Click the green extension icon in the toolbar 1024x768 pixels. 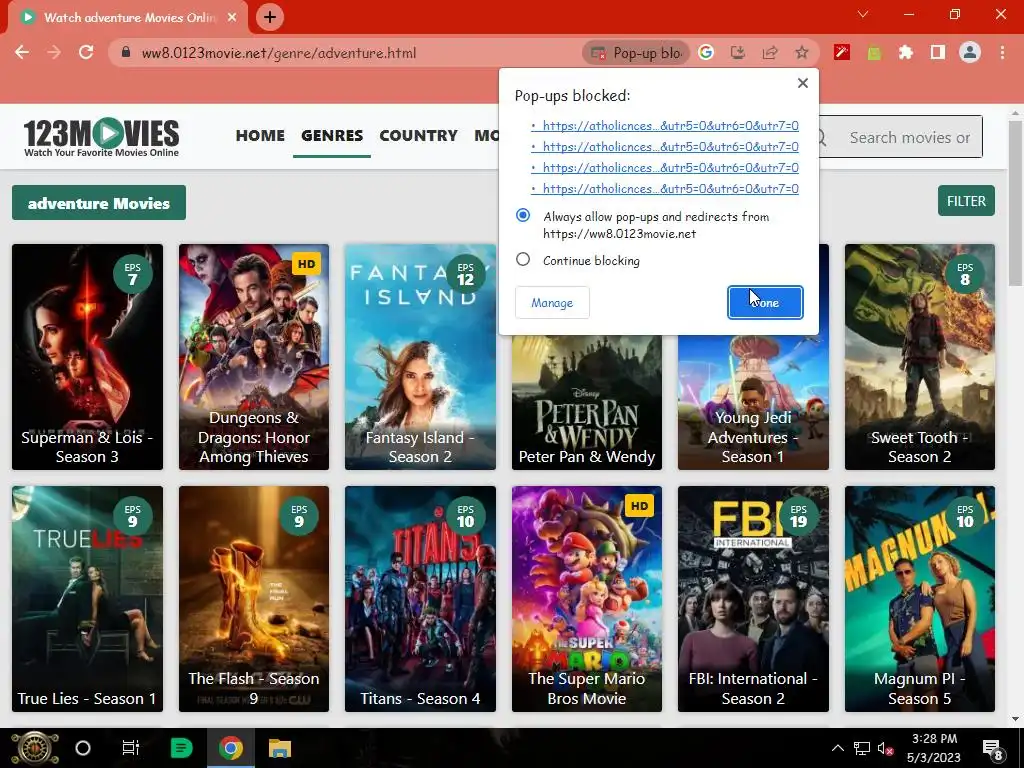pos(874,52)
